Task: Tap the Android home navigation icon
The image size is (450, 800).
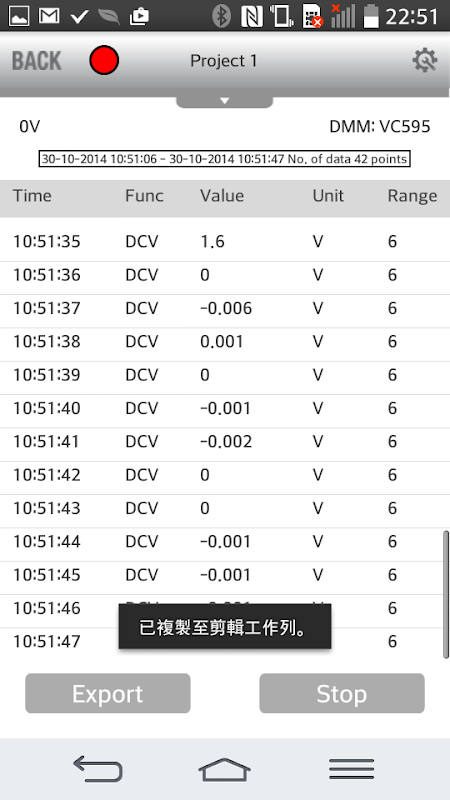Action: 224,769
